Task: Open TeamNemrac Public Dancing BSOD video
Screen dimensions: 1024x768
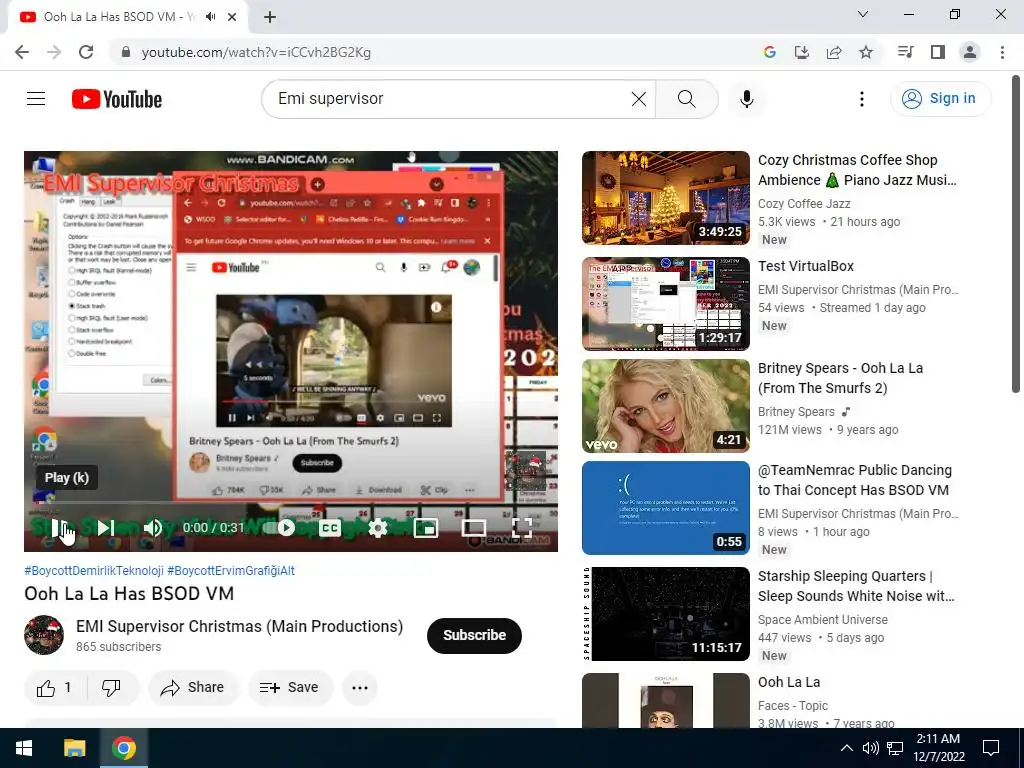Action: pos(855,480)
